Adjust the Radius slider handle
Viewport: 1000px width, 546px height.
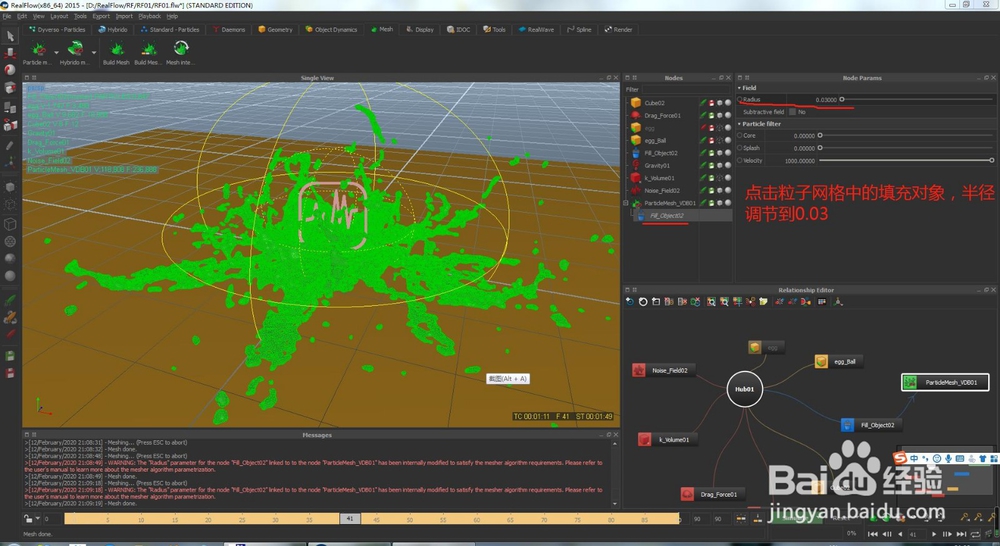tap(842, 100)
